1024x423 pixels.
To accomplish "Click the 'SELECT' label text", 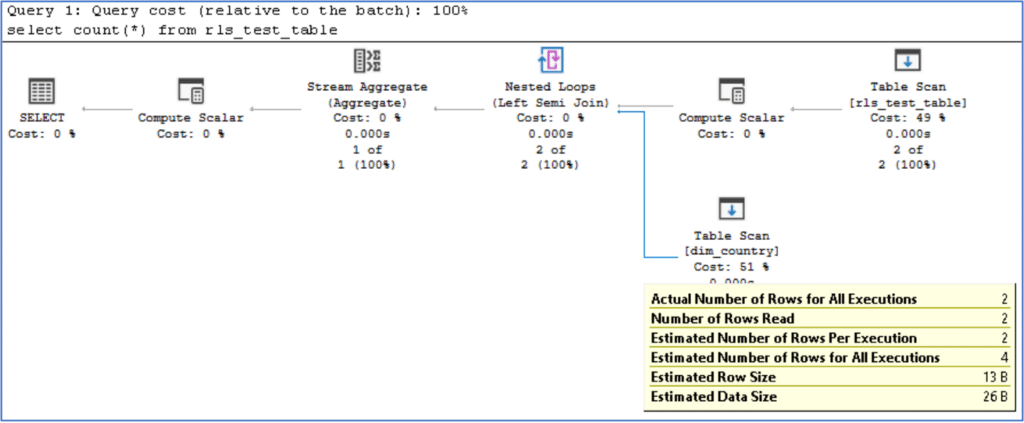I will point(42,118).
